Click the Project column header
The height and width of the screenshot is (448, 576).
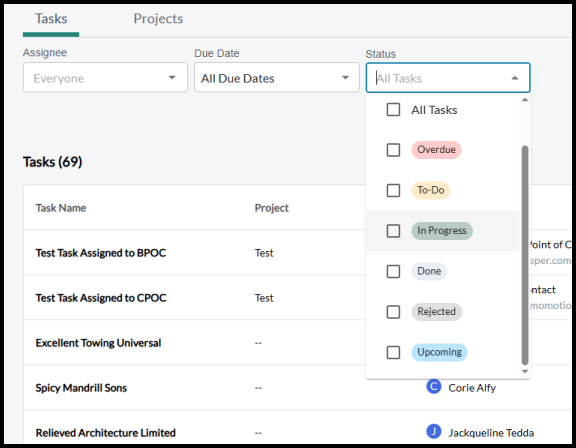coord(272,208)
